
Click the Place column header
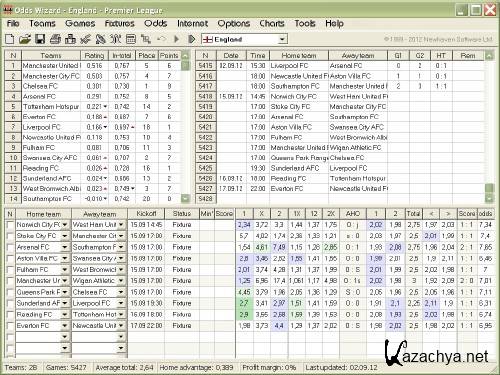(x=147, y=55)
